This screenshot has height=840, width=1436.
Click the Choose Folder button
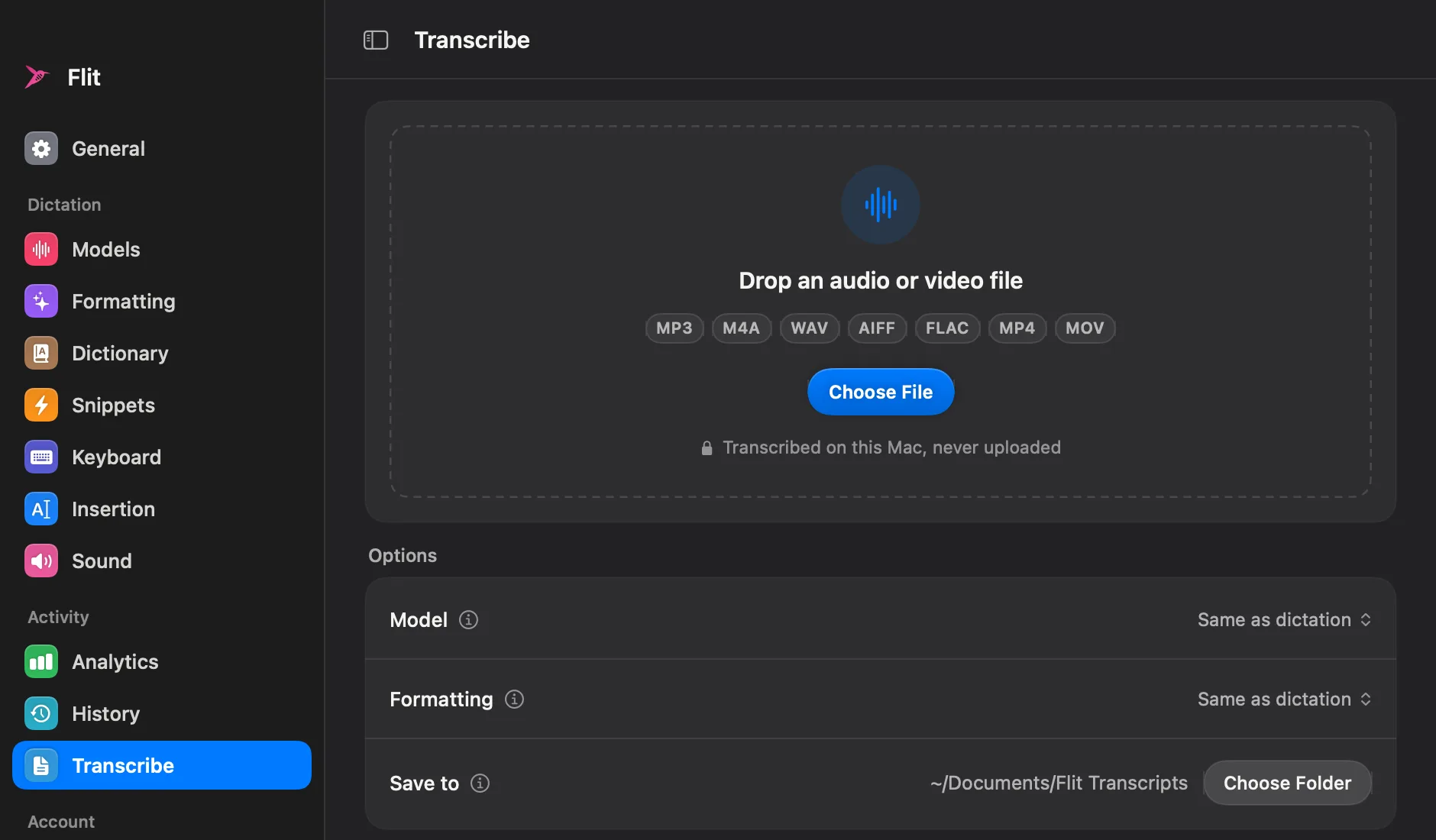(x=1287, y=783)
